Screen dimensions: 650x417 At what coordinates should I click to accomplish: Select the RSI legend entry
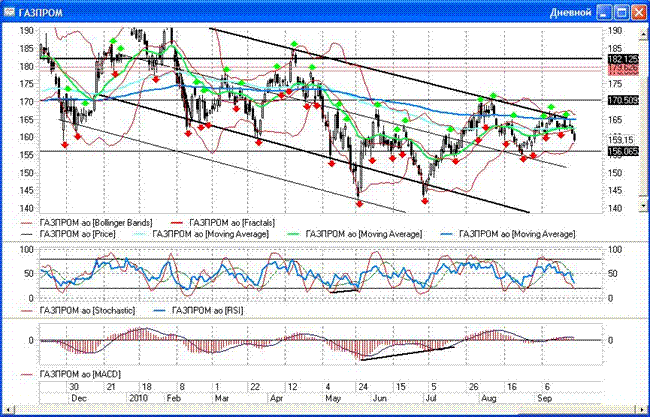pyautogui.click(x=198, y=310)
